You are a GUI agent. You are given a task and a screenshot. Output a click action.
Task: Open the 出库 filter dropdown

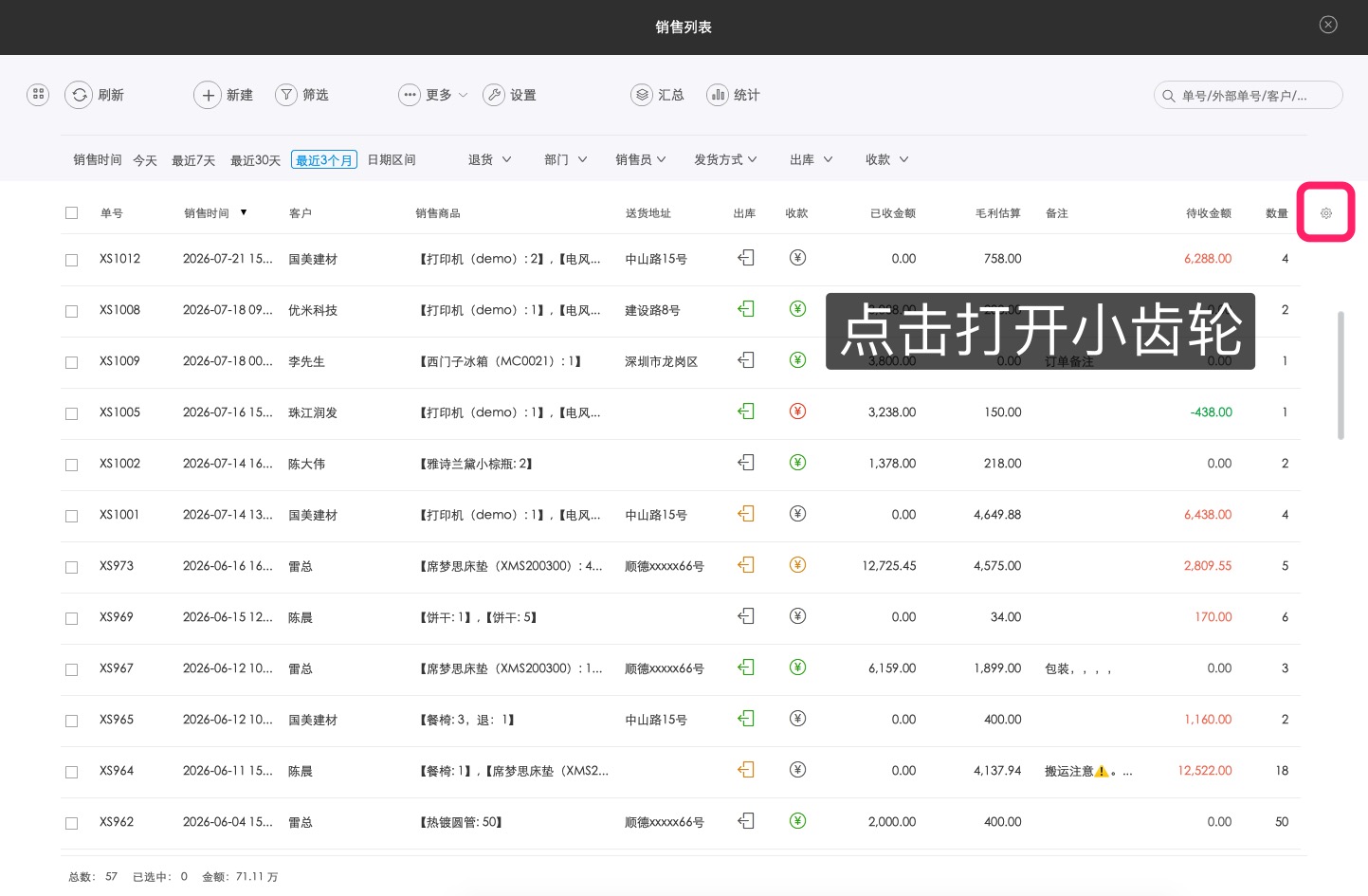(812, 159)
